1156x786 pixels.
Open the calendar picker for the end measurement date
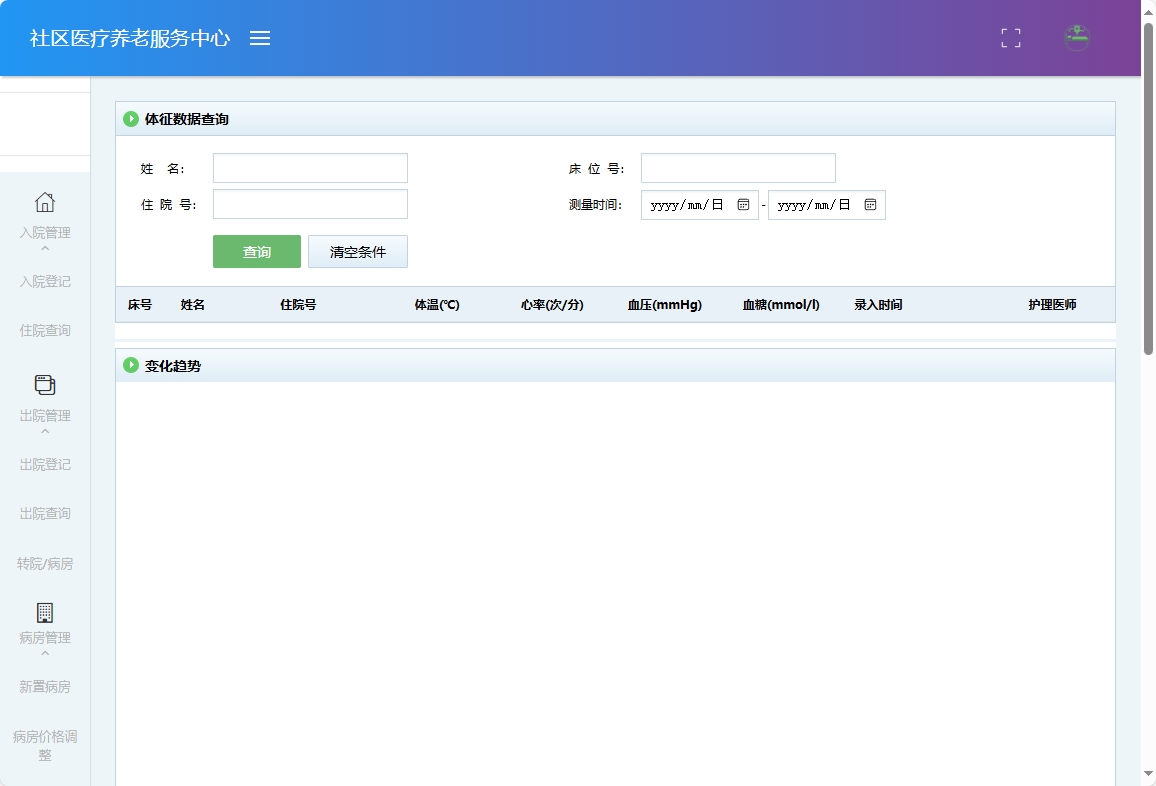click(869, 205)
